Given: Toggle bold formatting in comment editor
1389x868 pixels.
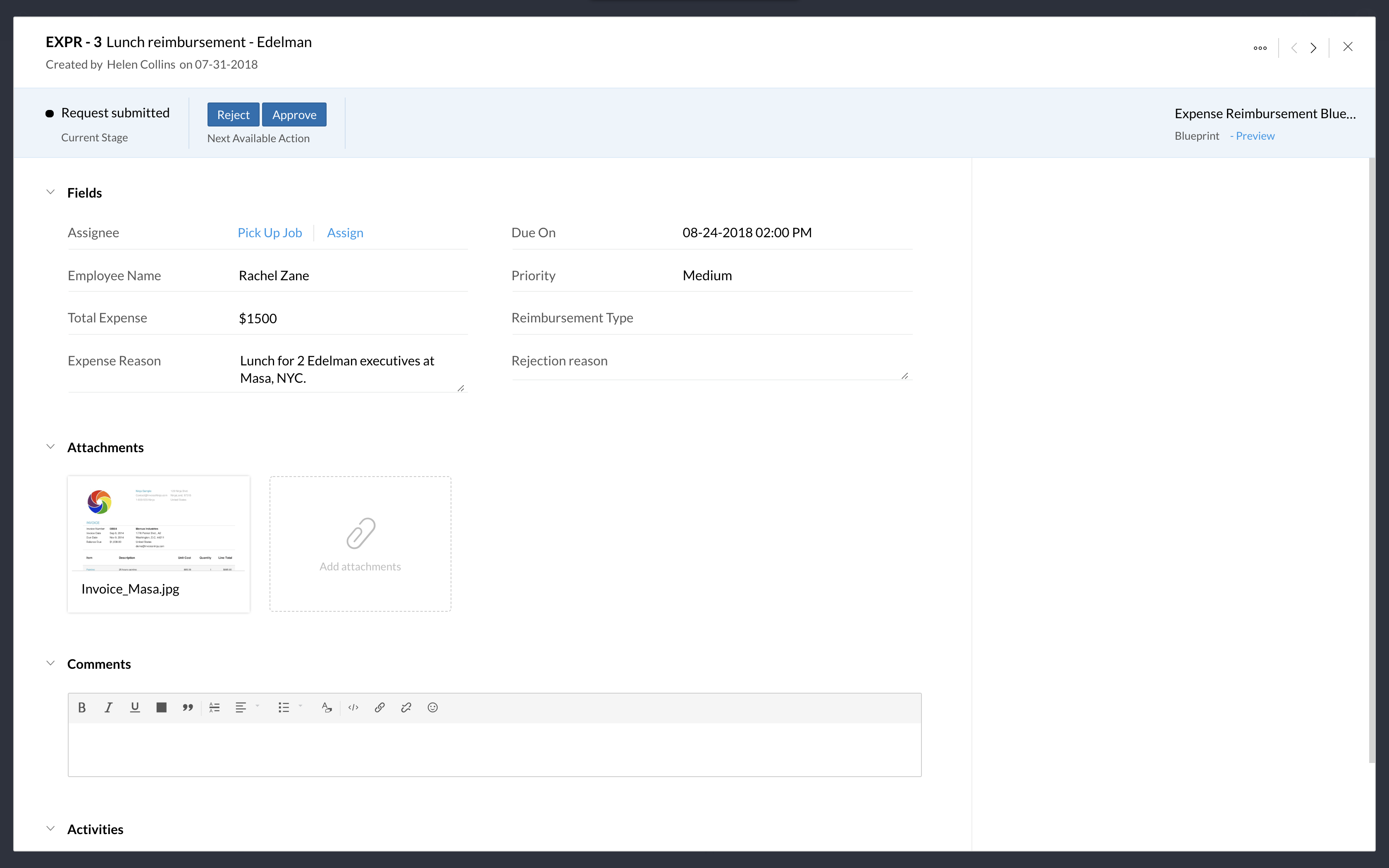Looking at the screenshot, I should click(82, 707).
